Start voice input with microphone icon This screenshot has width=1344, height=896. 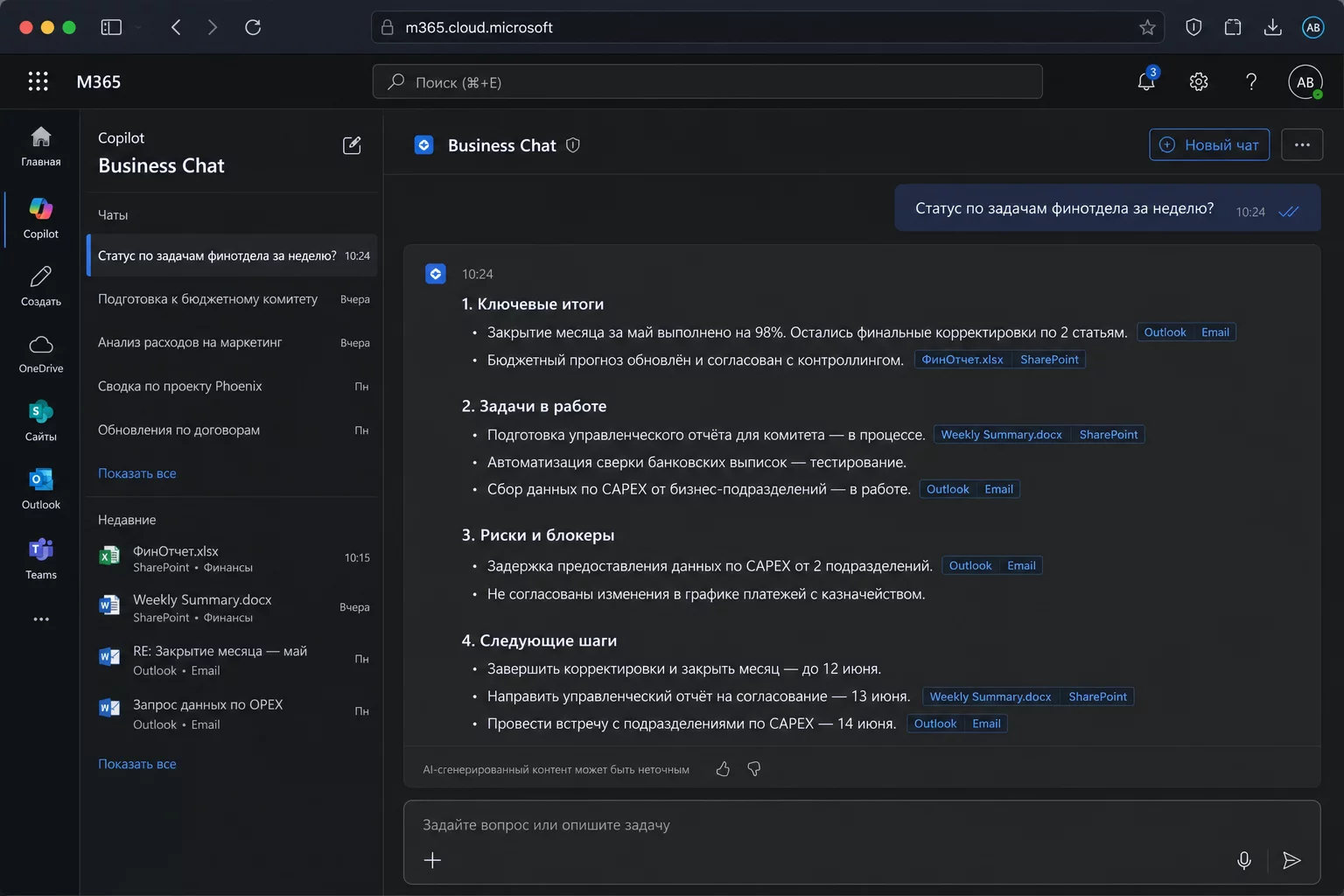click(1243, 860)
